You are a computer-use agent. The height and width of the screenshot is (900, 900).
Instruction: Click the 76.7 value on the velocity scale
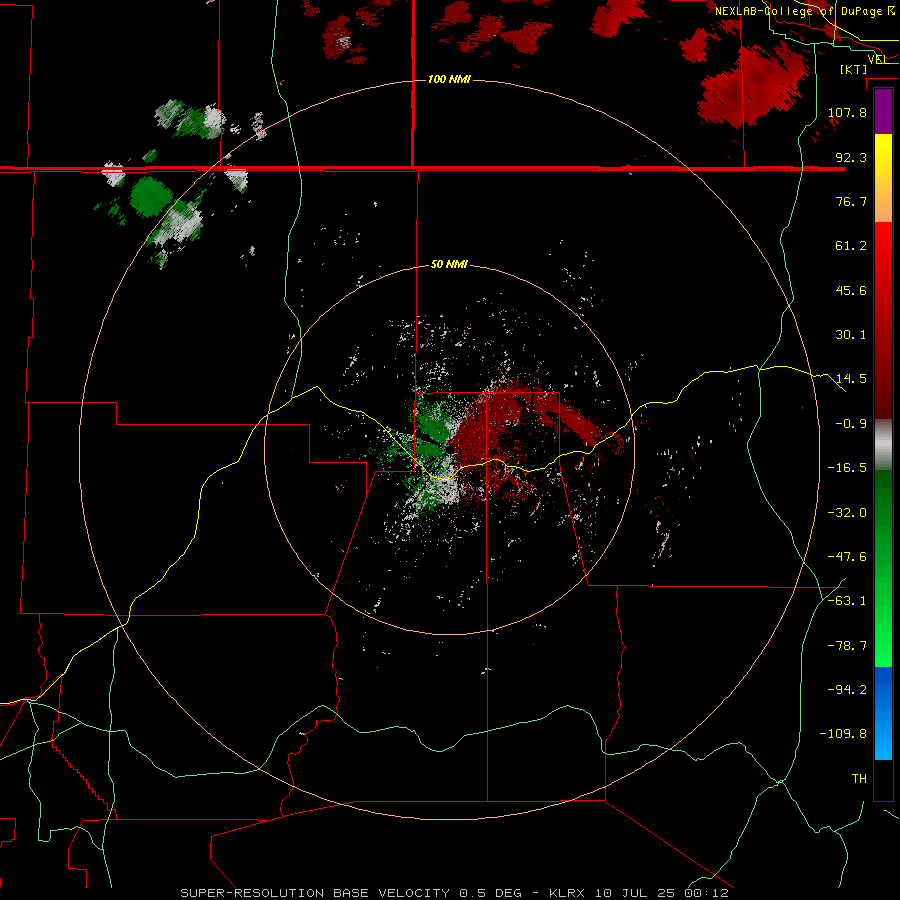coord(851,201)
